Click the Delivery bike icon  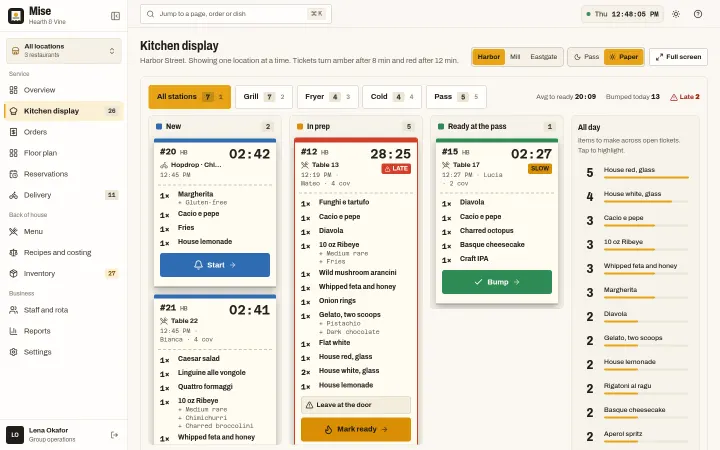(x=13, y=195)
